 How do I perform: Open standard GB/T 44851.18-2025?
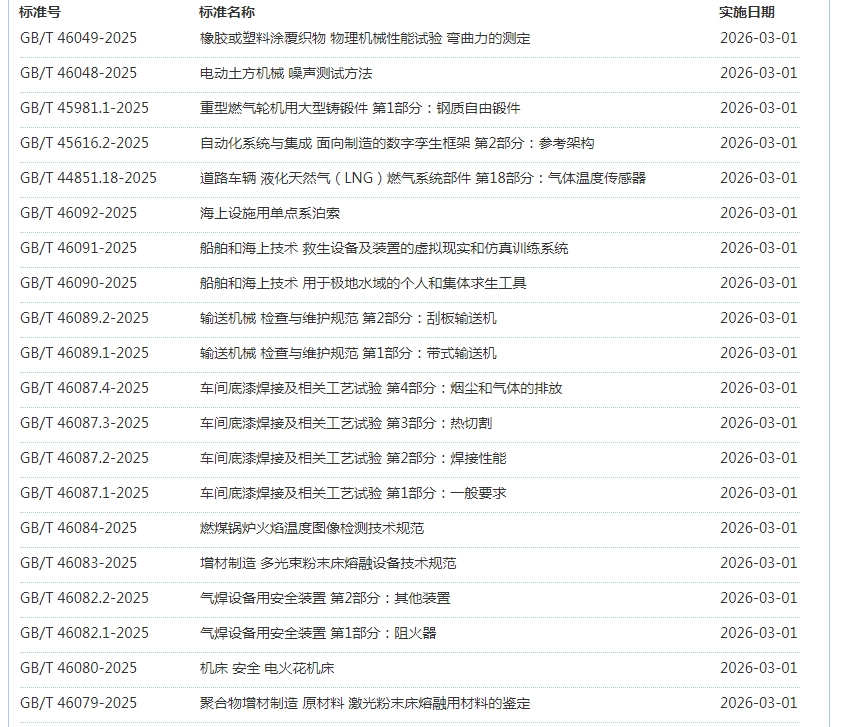pos(88,178)
